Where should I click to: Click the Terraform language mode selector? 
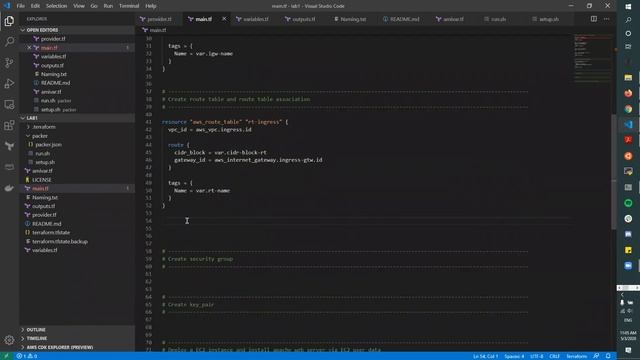pyautogui.click(x=576, y=356)
